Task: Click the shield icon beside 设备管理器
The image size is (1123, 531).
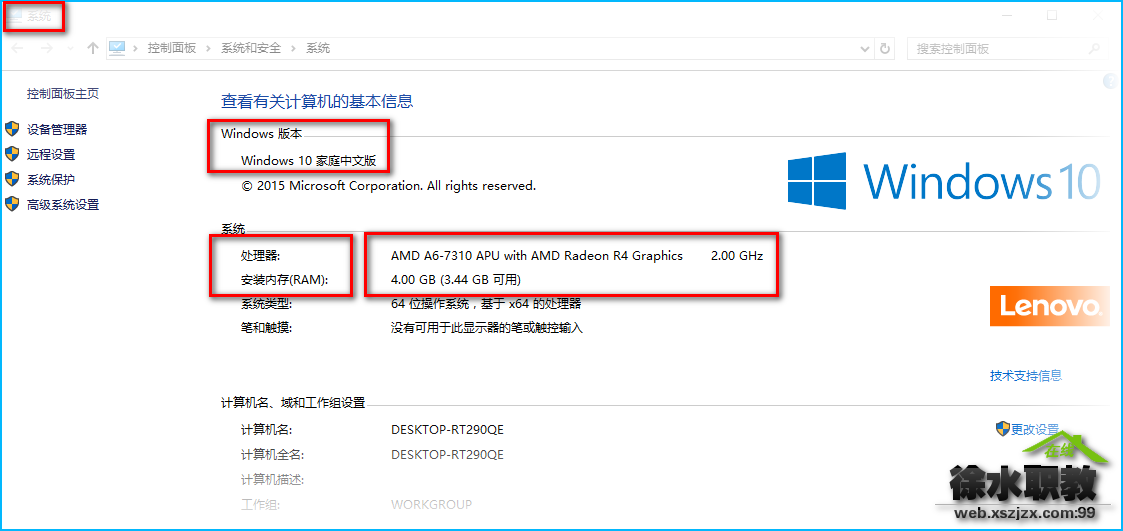Action: tap(11, 129)
